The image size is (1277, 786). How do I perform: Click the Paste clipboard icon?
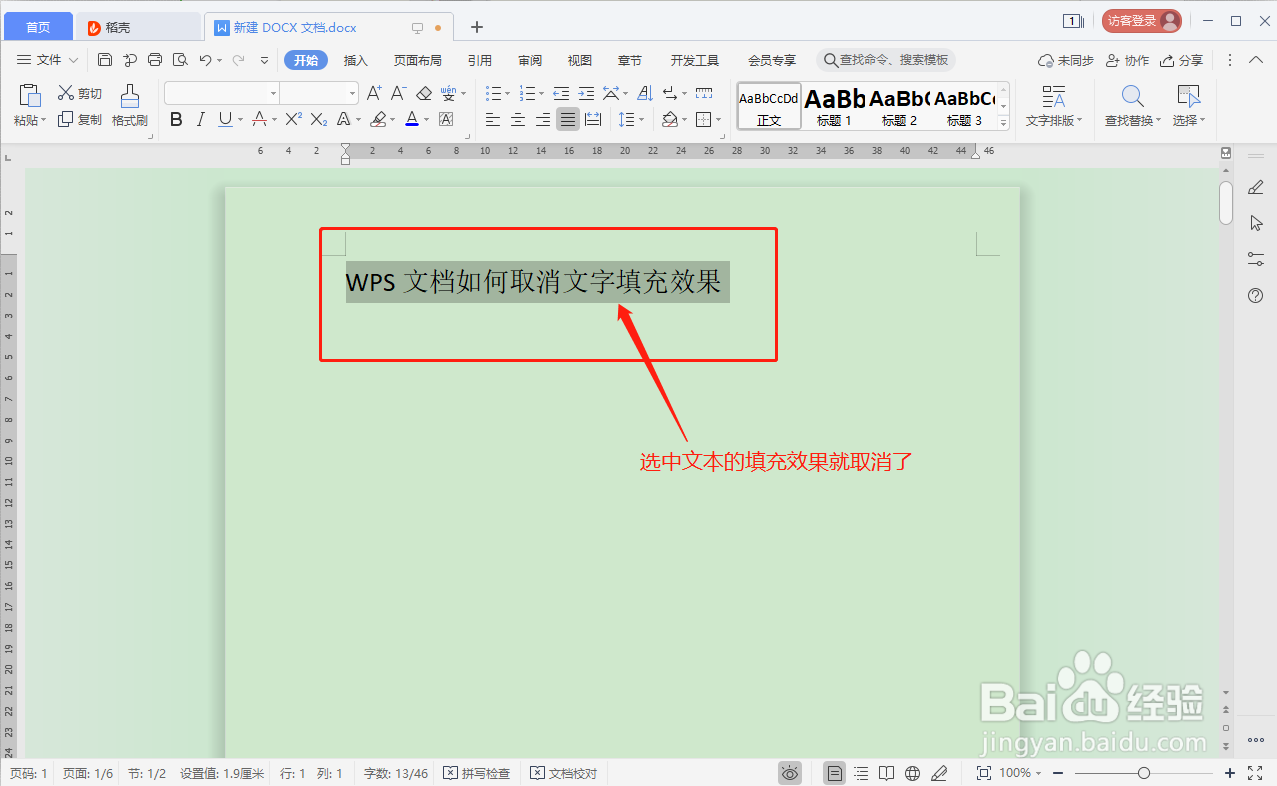point(30,96)
